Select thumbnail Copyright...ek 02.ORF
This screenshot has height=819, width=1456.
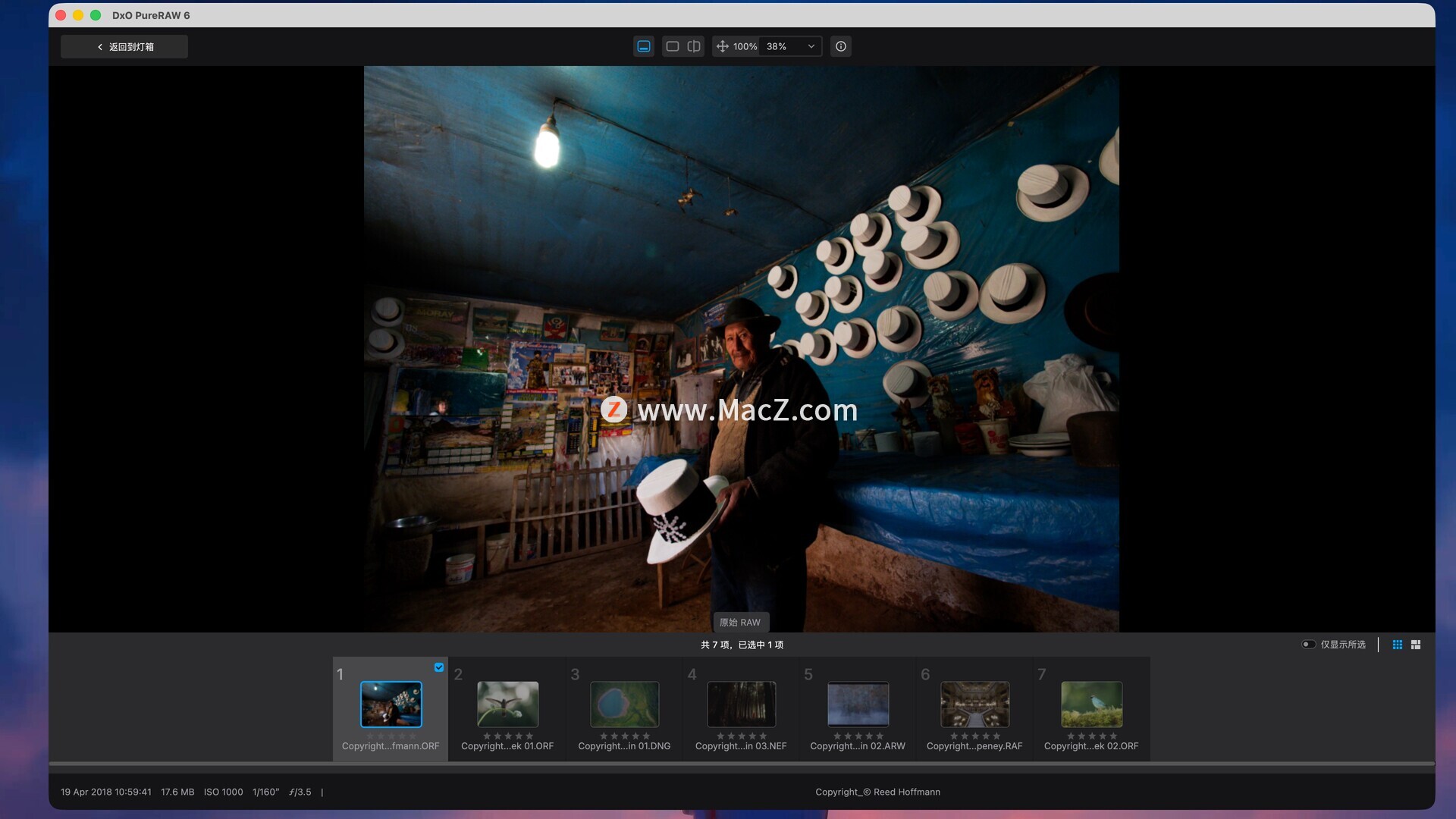(1091, 704)
